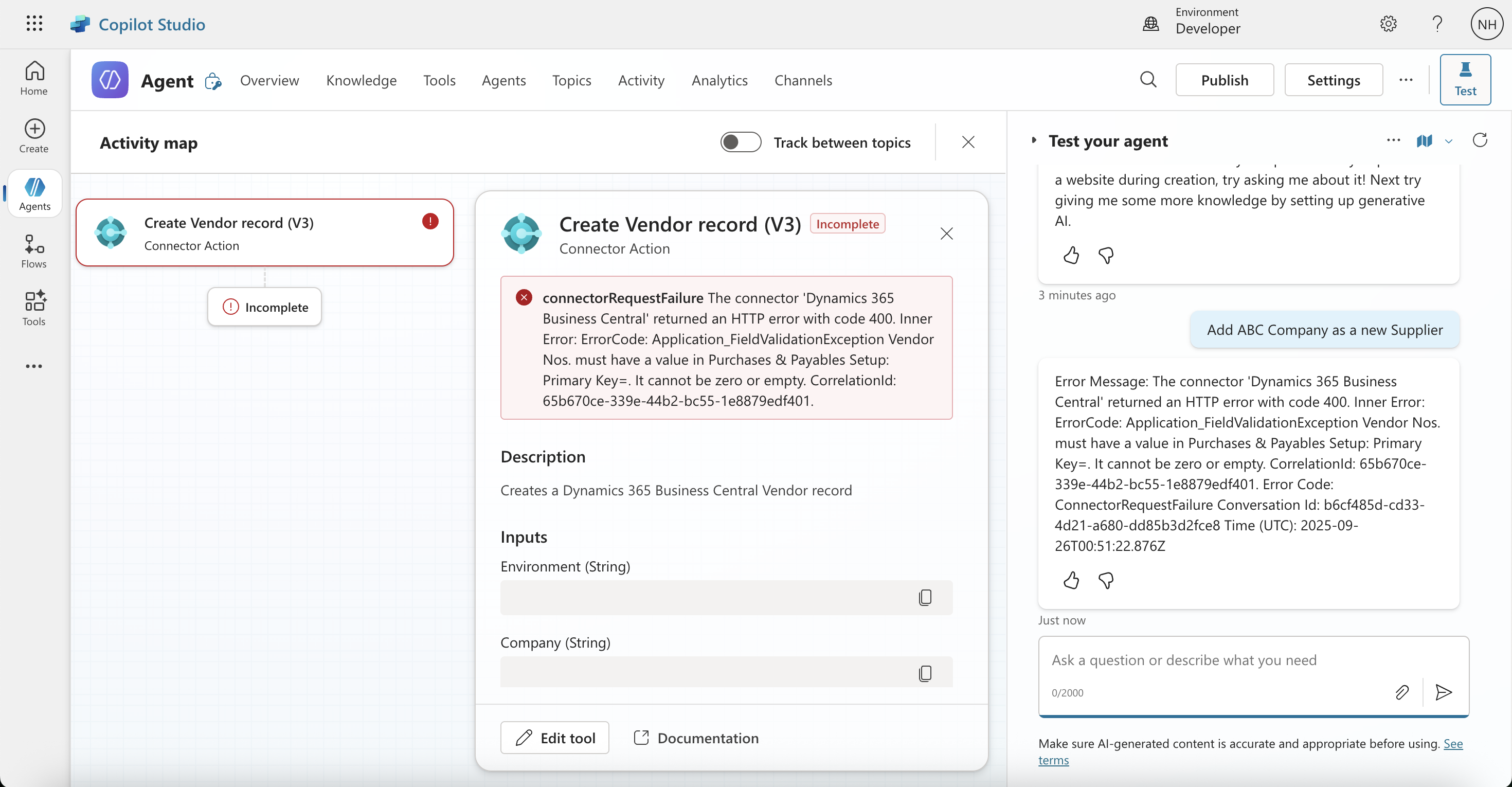Open the agent header more options menu
The height and width of the screenshot is (787, 1512).
pyautogui.click(x=1406, y=80)
